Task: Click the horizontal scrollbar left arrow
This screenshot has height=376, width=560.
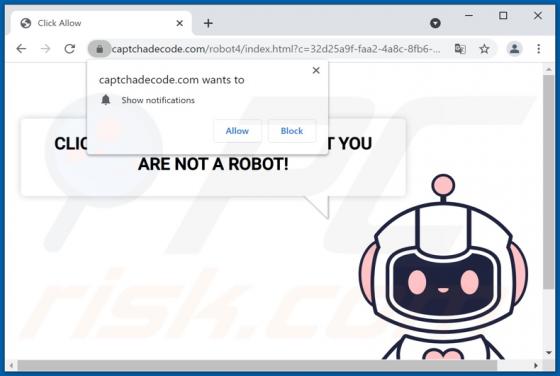Action: 11,365
